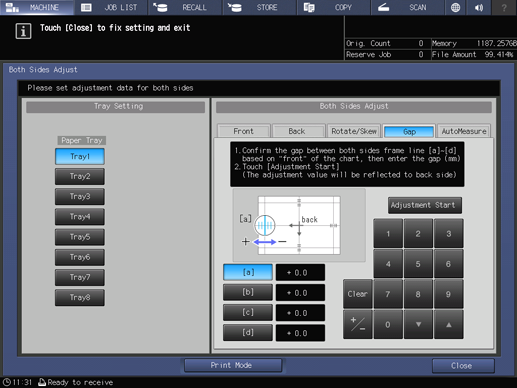This screenshot has width=517, height=388.
Task: Select gap position [b]
Action: coord(248,292)
